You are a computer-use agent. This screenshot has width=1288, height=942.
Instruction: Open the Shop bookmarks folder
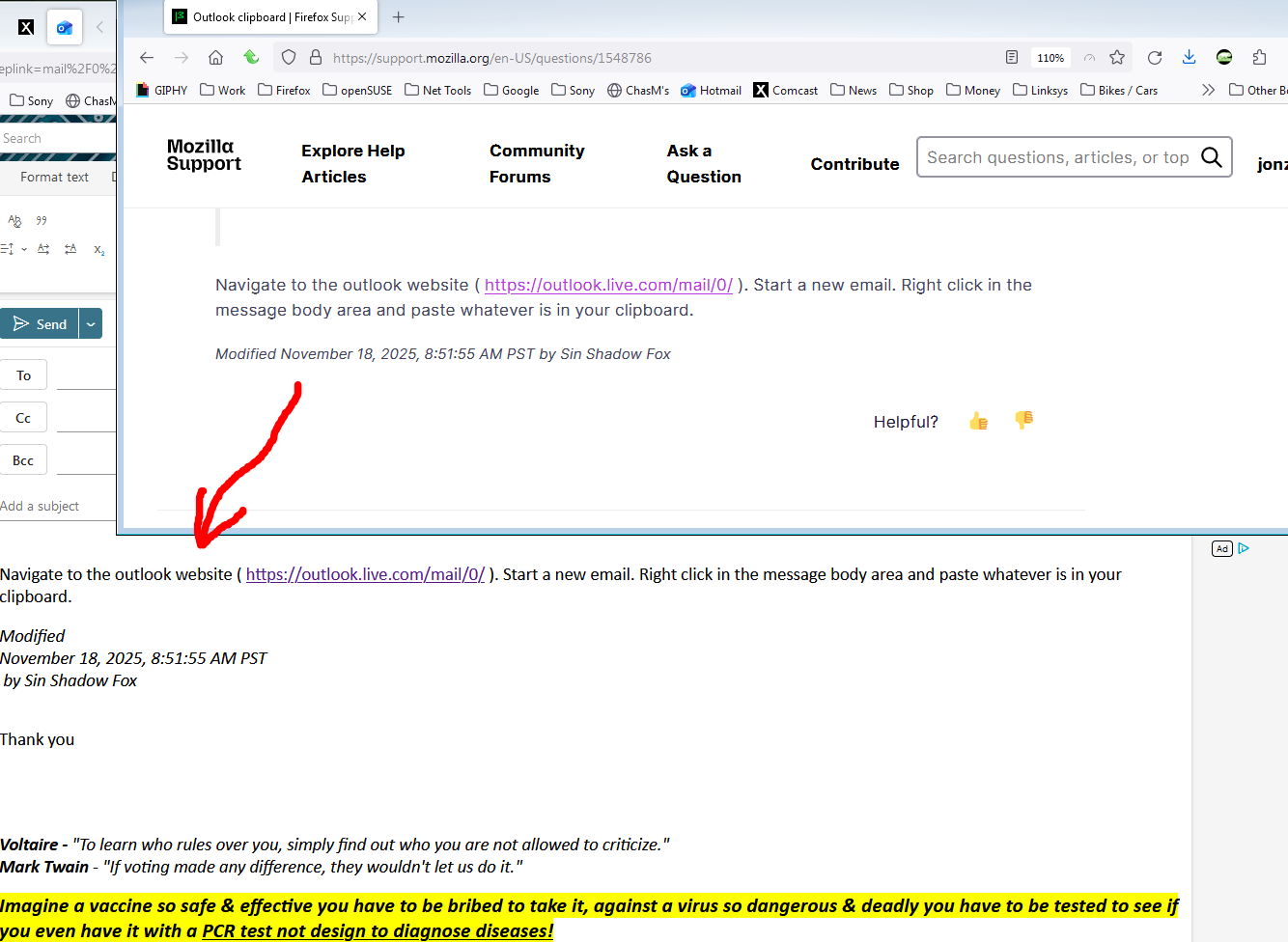pos(911,90)
